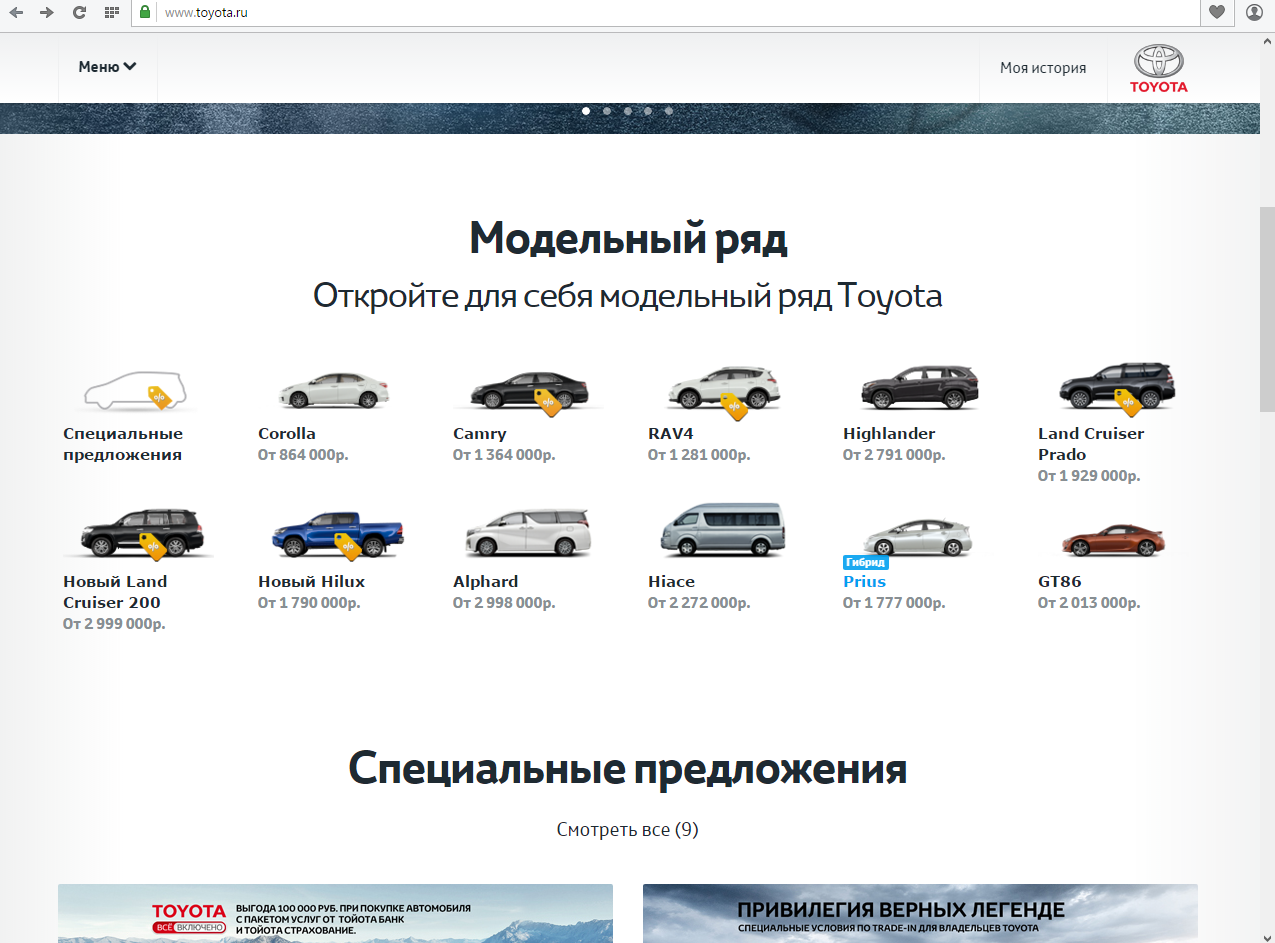Open the Новый Hilux model link
The width and height of the screenshot is (1275, 943).
coord(311,582)
